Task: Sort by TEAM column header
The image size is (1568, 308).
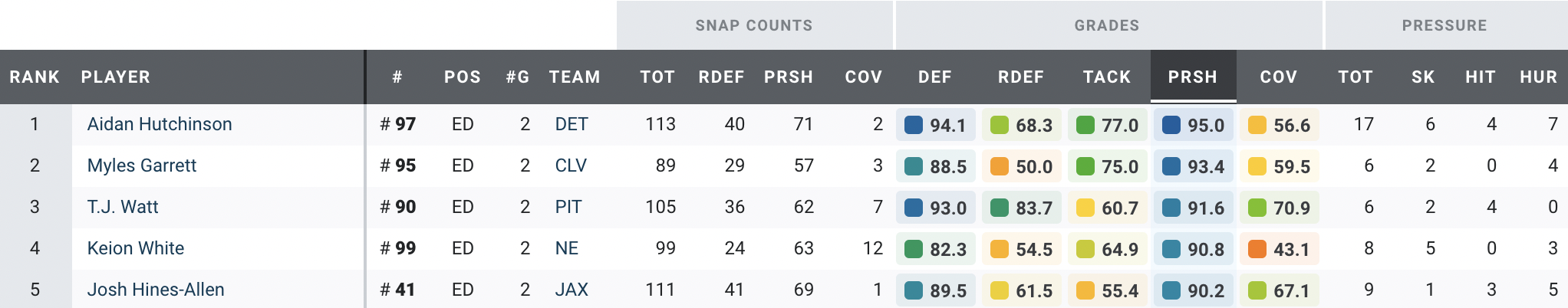Action: point(575,77)
